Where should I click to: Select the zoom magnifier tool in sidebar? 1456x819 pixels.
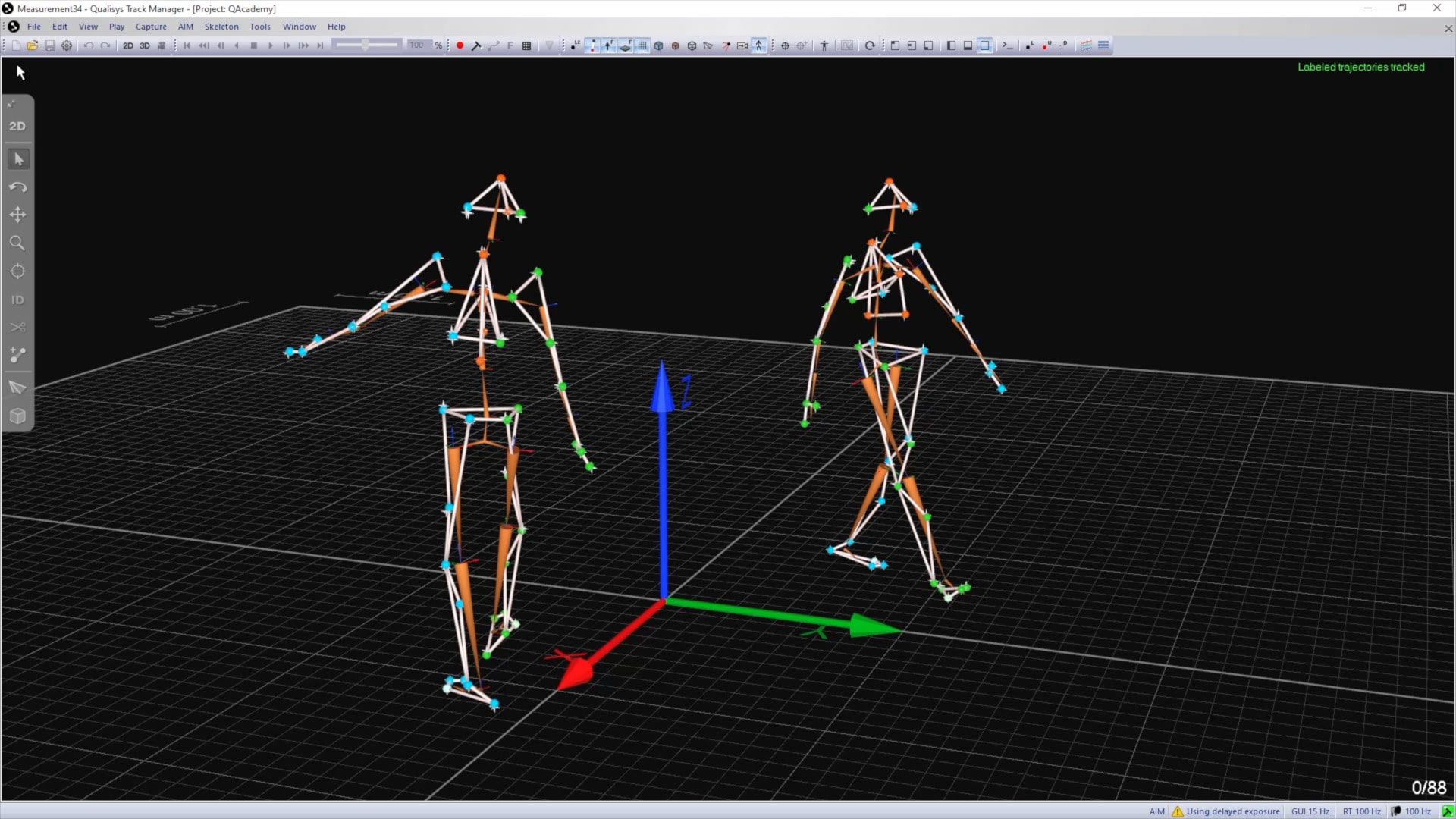click(x=17, y=243)
